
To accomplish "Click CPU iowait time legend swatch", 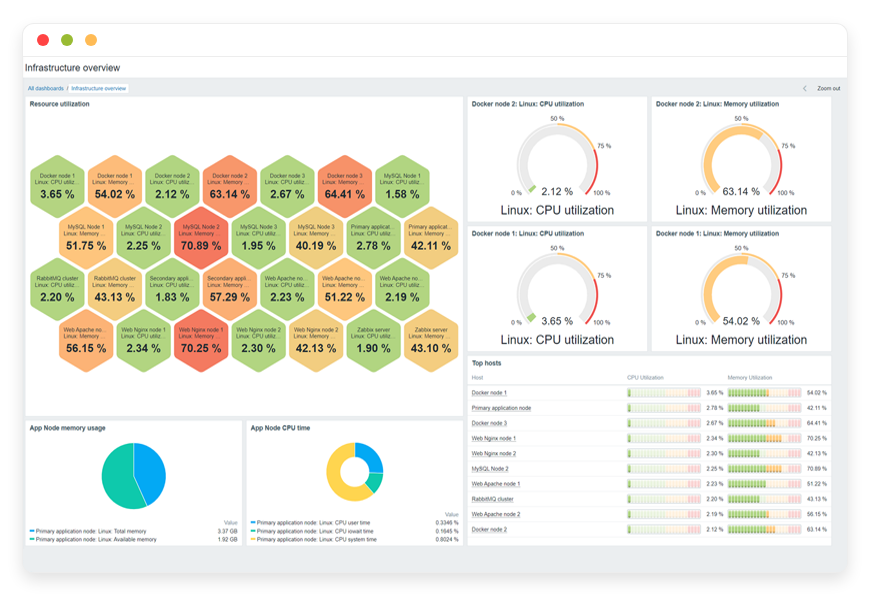I will (x=253, y=531).
